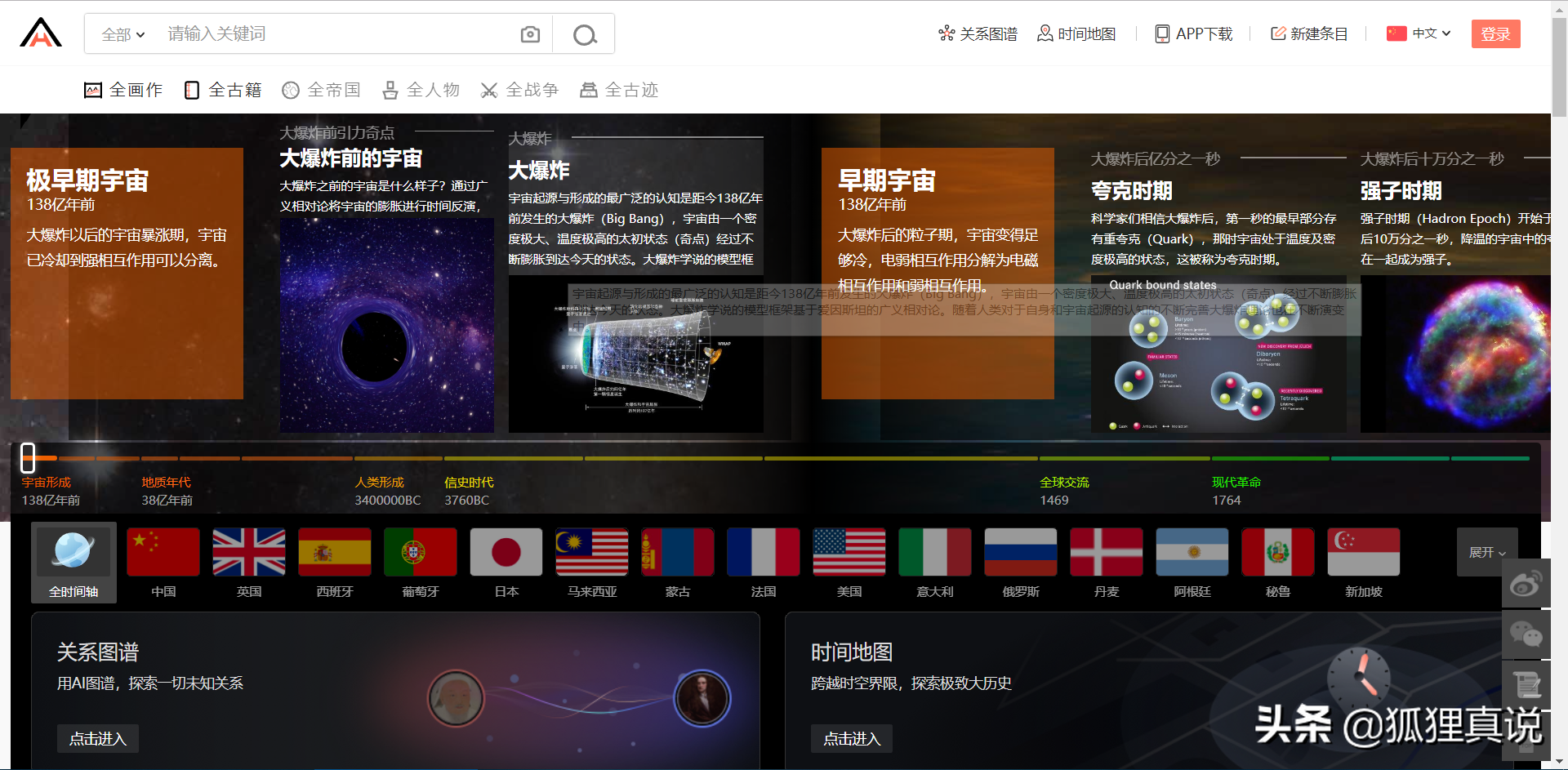Open image search via the camera icon
The image size is (1568, 770).
tap(529, 33)
